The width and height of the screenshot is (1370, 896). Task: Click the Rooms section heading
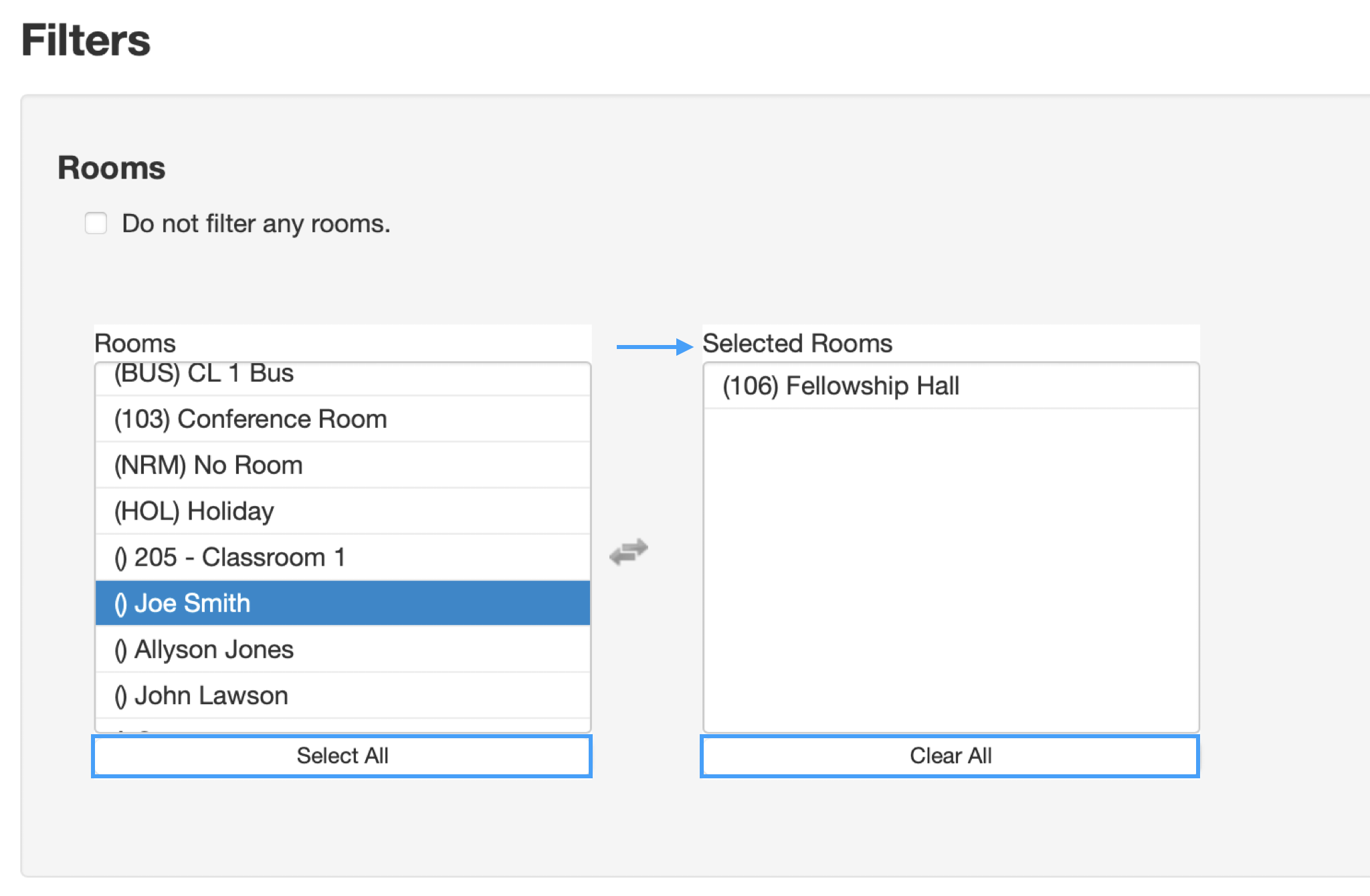pos(111,169)
